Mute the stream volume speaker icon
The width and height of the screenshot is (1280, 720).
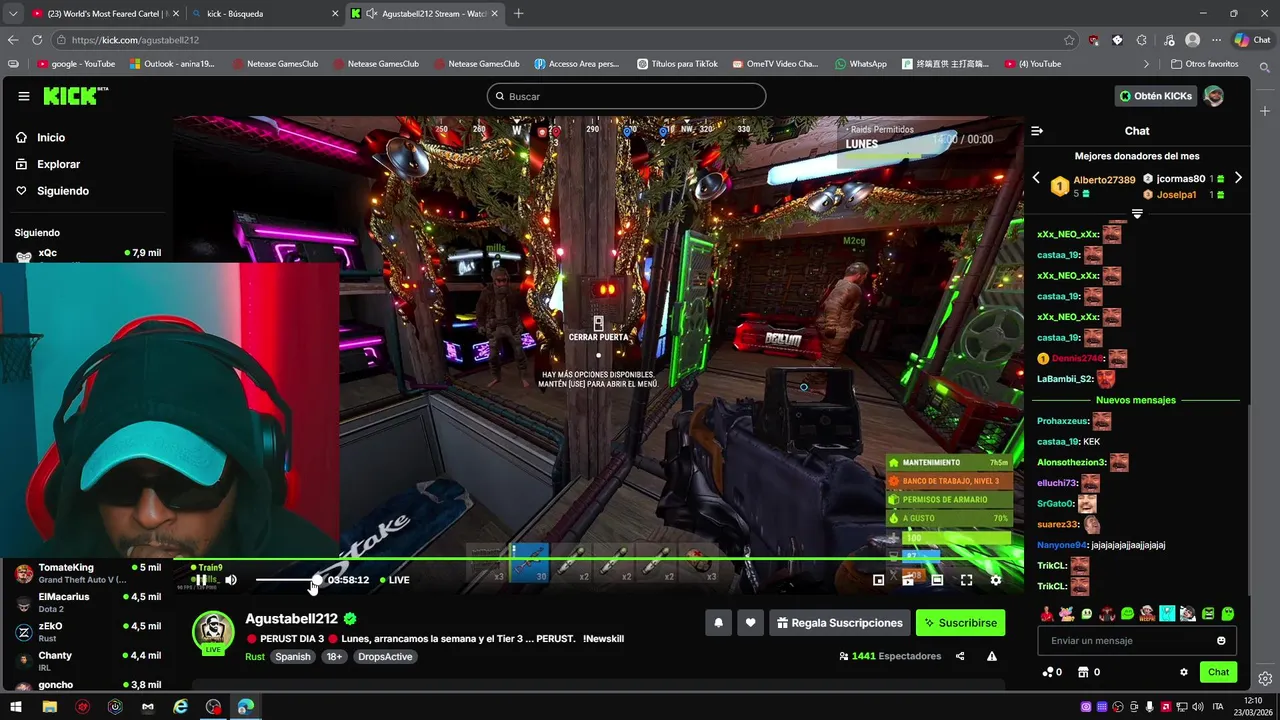(231, 580)
